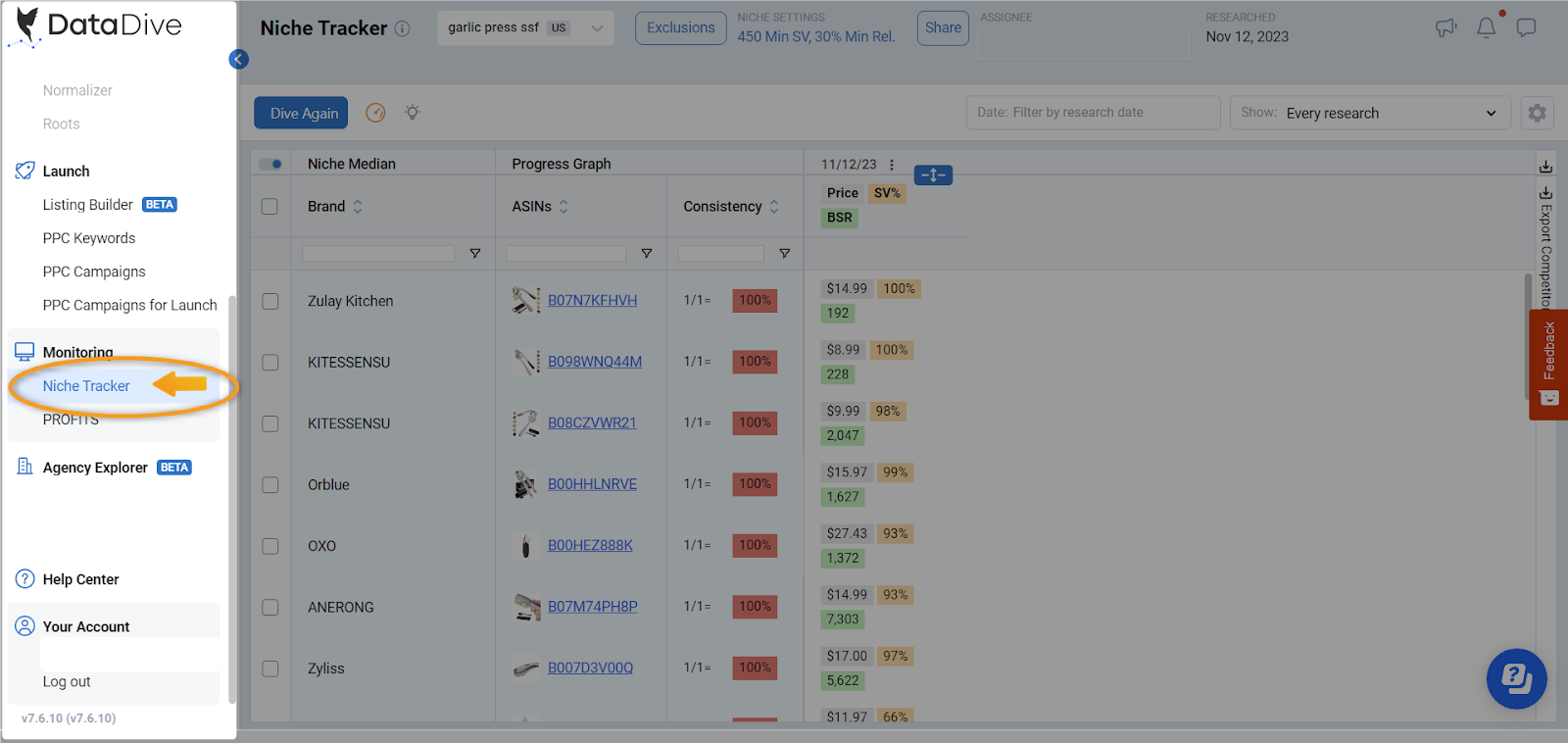This screenshot has width=1568, height=743.
Task: Open ASIN link B07N7KFHVH
Action: point(592,300)
